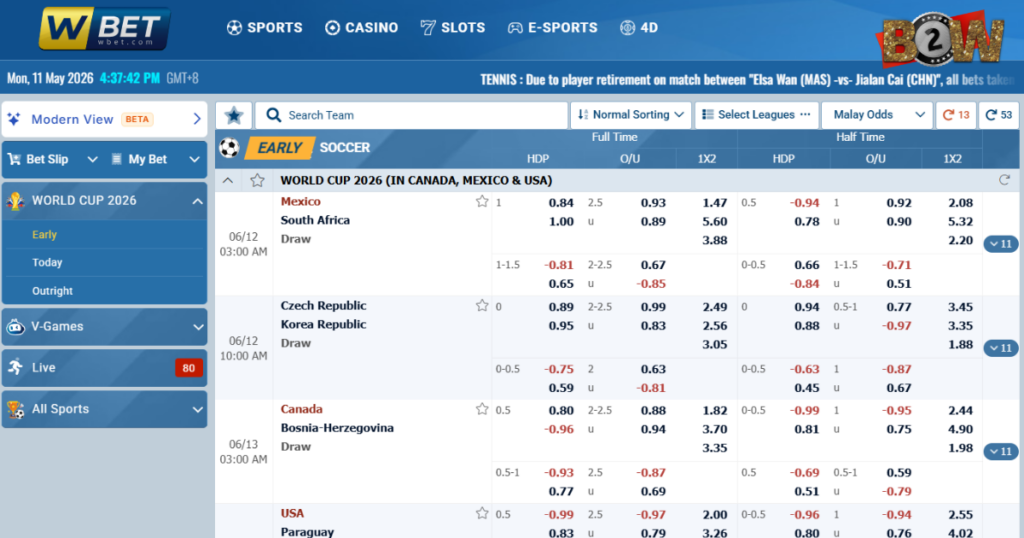Screen dimensions: 1024x538
Task: Open the Sports section
Action: [264, 28]
